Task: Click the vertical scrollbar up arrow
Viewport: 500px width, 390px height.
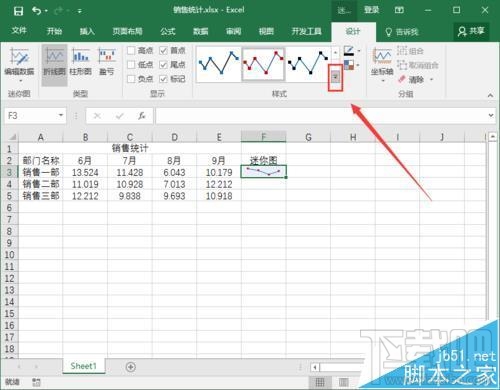Action: [493, 136]
